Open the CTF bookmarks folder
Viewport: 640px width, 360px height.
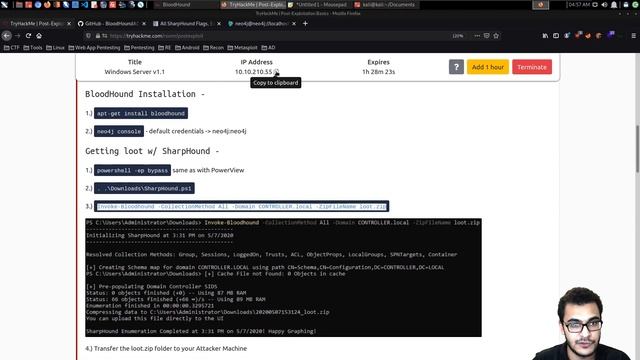point(11,48)
